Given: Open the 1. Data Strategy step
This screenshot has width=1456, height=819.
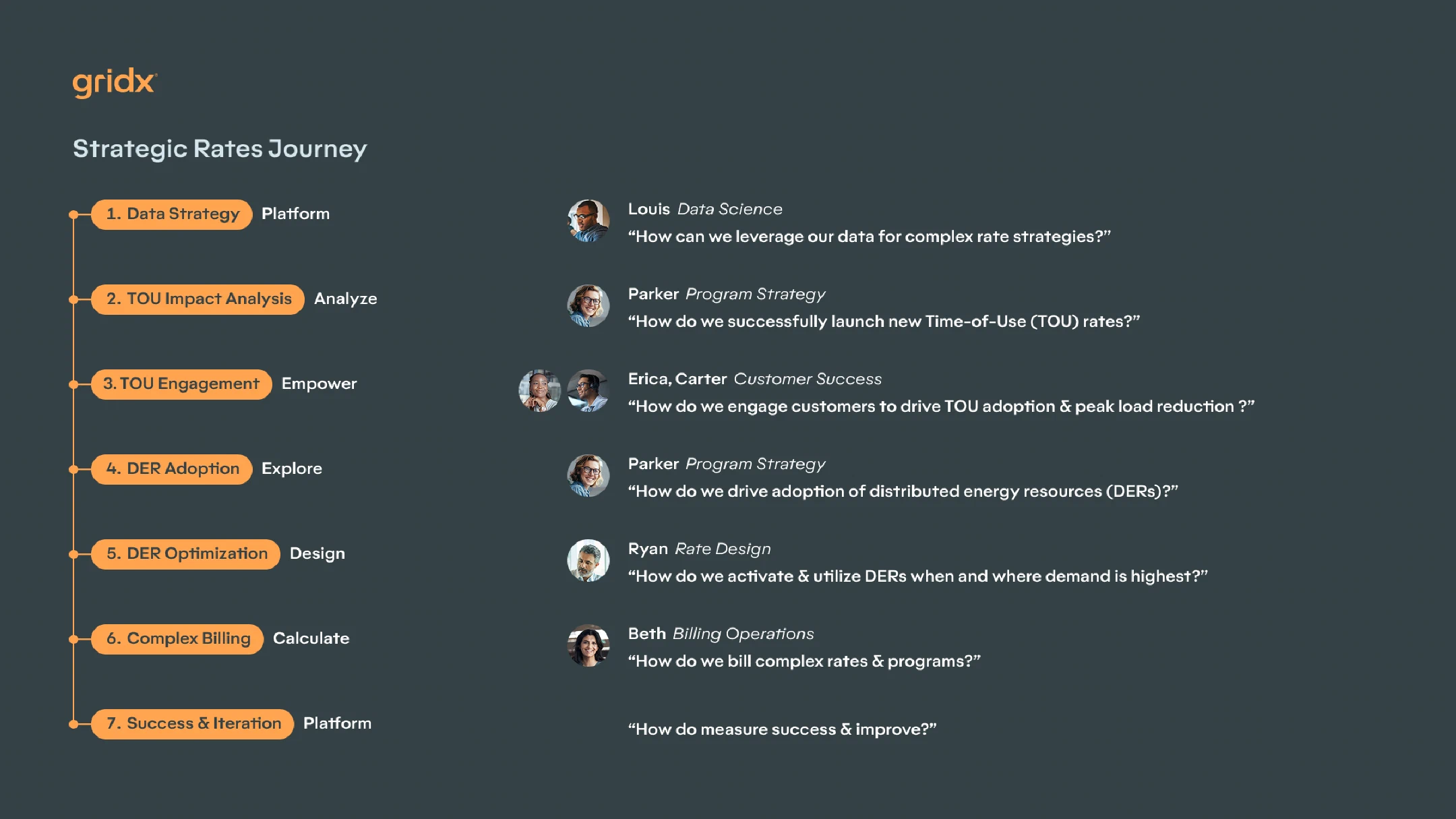Looking at the screenshot, I should tap(172, 214).
